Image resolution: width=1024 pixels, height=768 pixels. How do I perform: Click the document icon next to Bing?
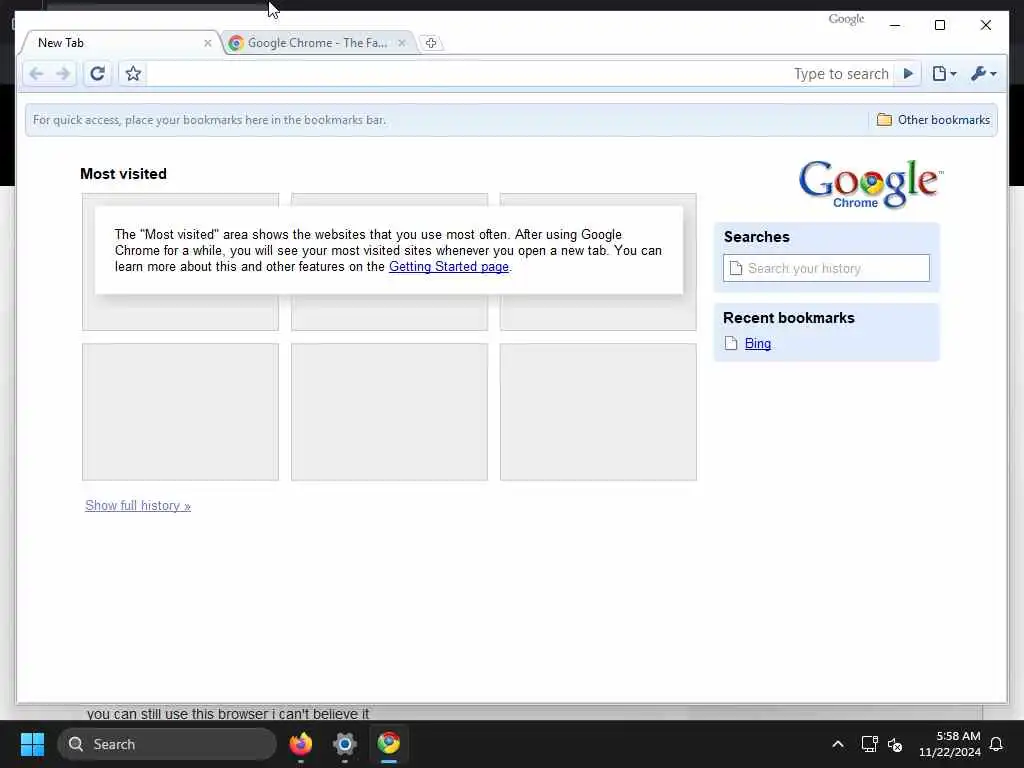(731, 344)
